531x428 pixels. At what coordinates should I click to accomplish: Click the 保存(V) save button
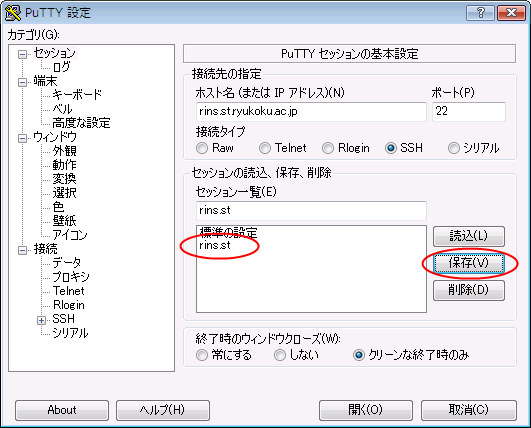point(469,263)
